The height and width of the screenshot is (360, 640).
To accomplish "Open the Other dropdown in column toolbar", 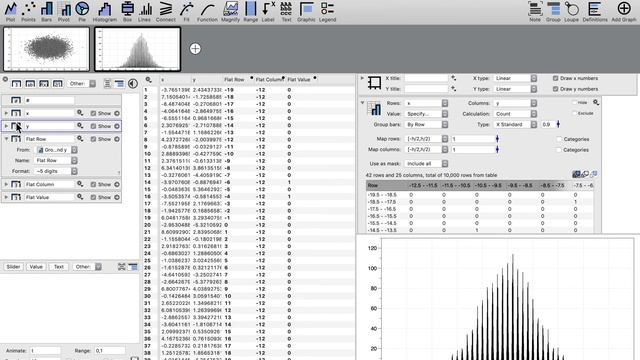I will (81, 84).
